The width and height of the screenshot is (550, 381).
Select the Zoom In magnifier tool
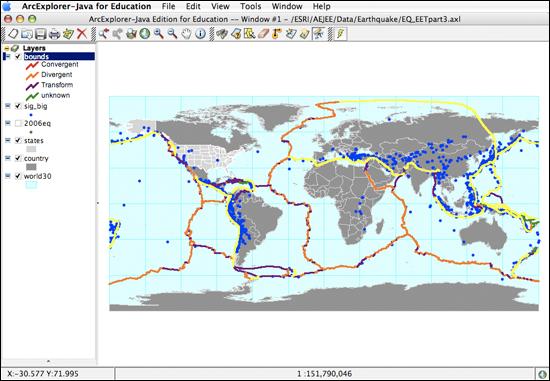point(159,34)
